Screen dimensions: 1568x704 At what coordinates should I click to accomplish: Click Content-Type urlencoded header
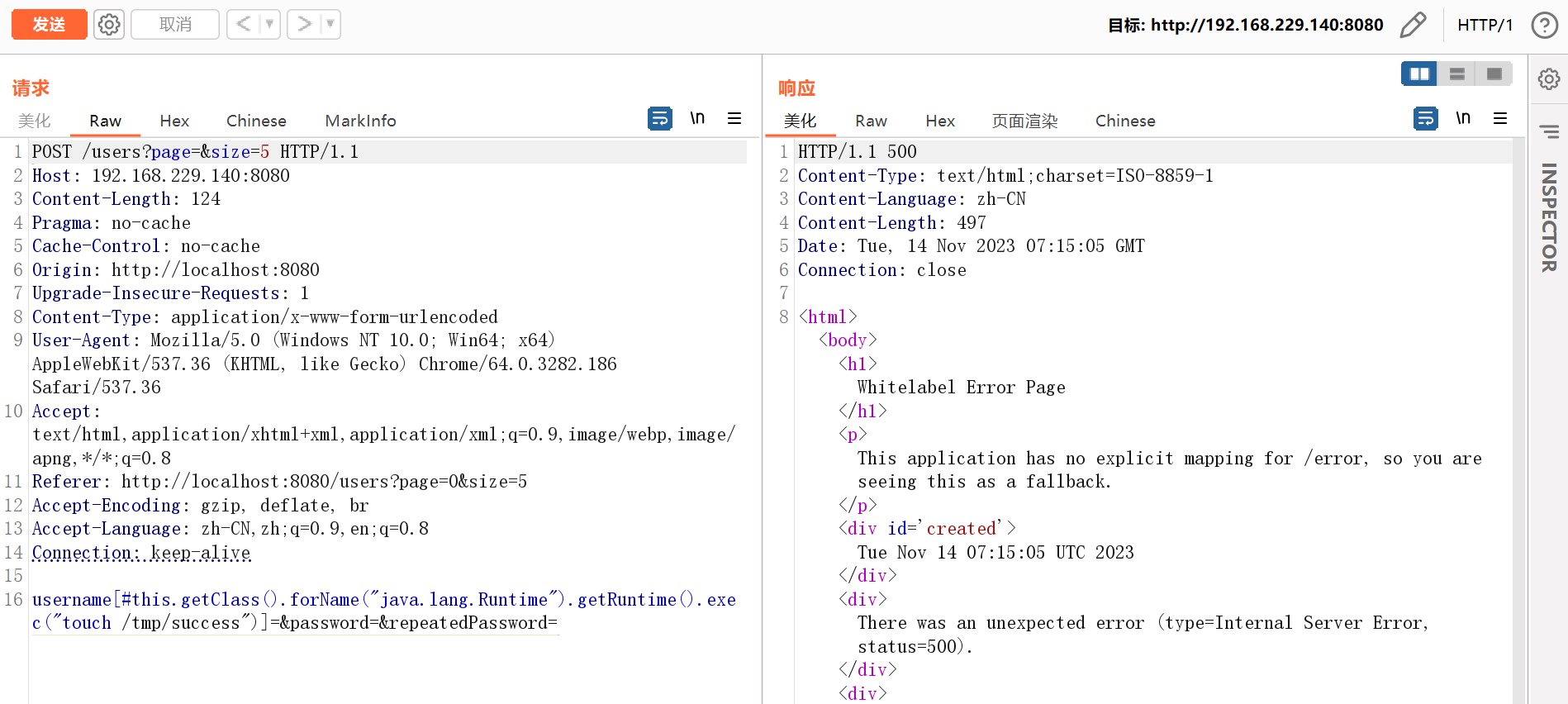[x=265, y=317]
